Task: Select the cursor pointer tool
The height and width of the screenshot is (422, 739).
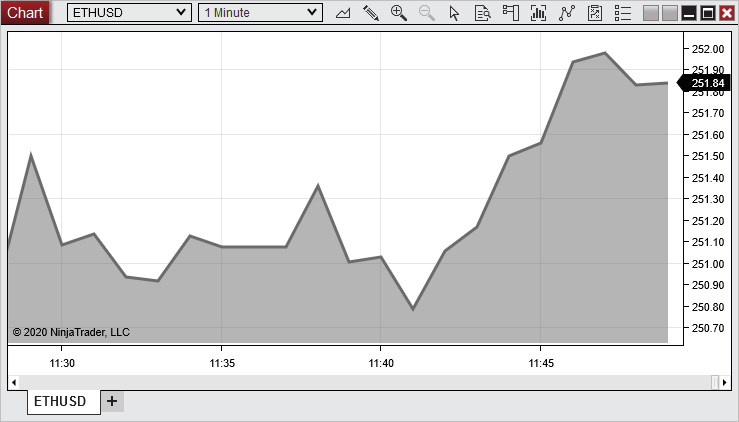Action: point(455,13)
